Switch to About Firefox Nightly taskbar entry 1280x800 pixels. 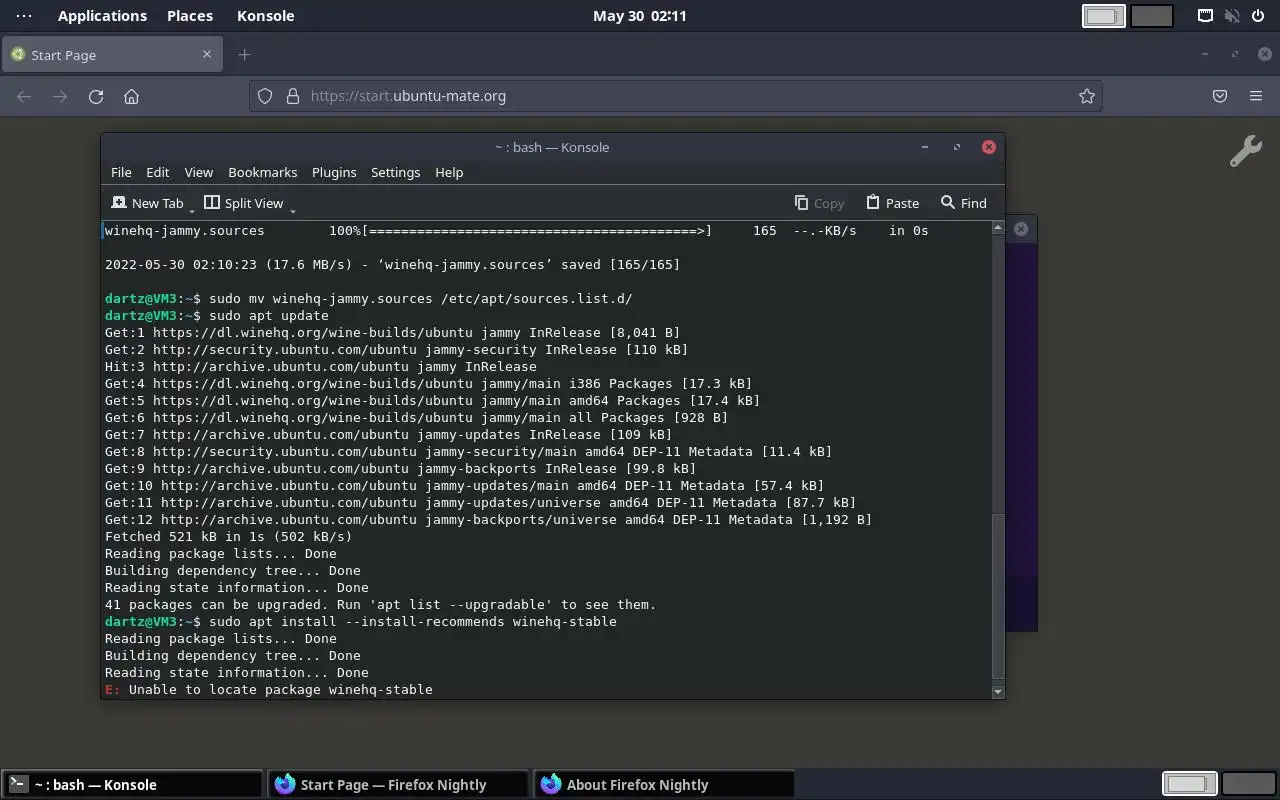[x=663, y=785]
